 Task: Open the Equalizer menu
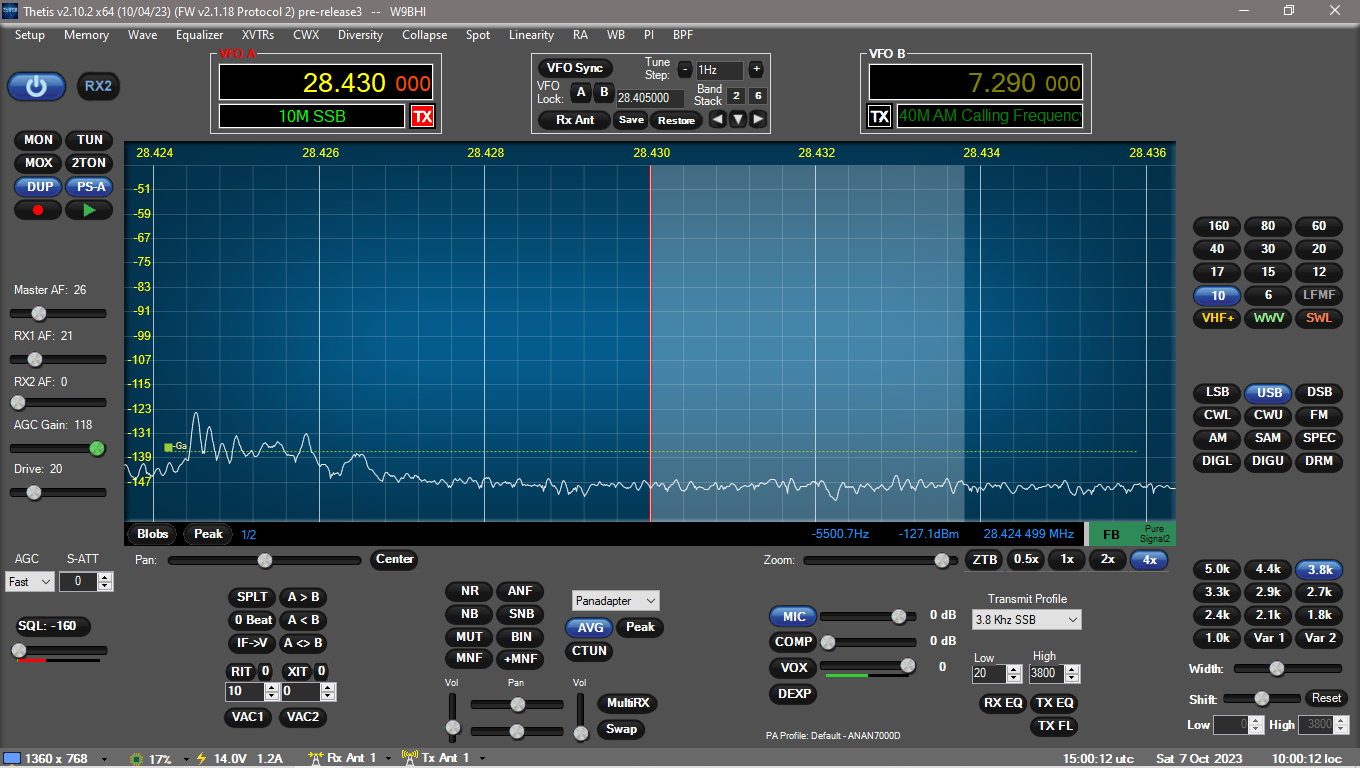coord(199,35)
